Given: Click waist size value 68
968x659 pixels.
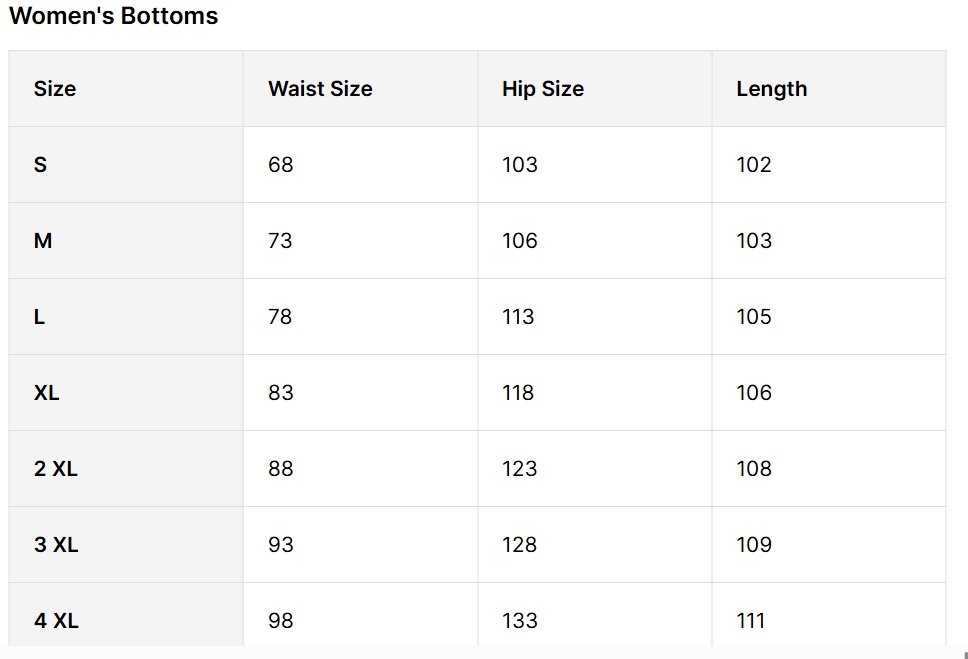Looking at the screenshot, I should point(281,165).
